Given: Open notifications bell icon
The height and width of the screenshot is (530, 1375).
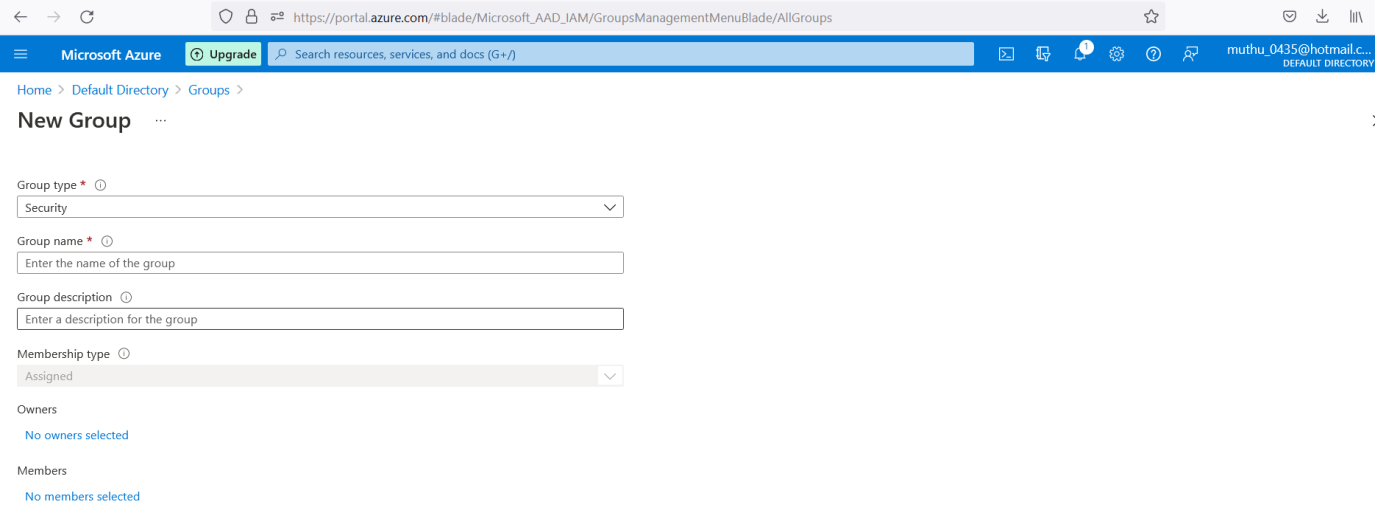Looking at the screenshot, I should 1080,54.
